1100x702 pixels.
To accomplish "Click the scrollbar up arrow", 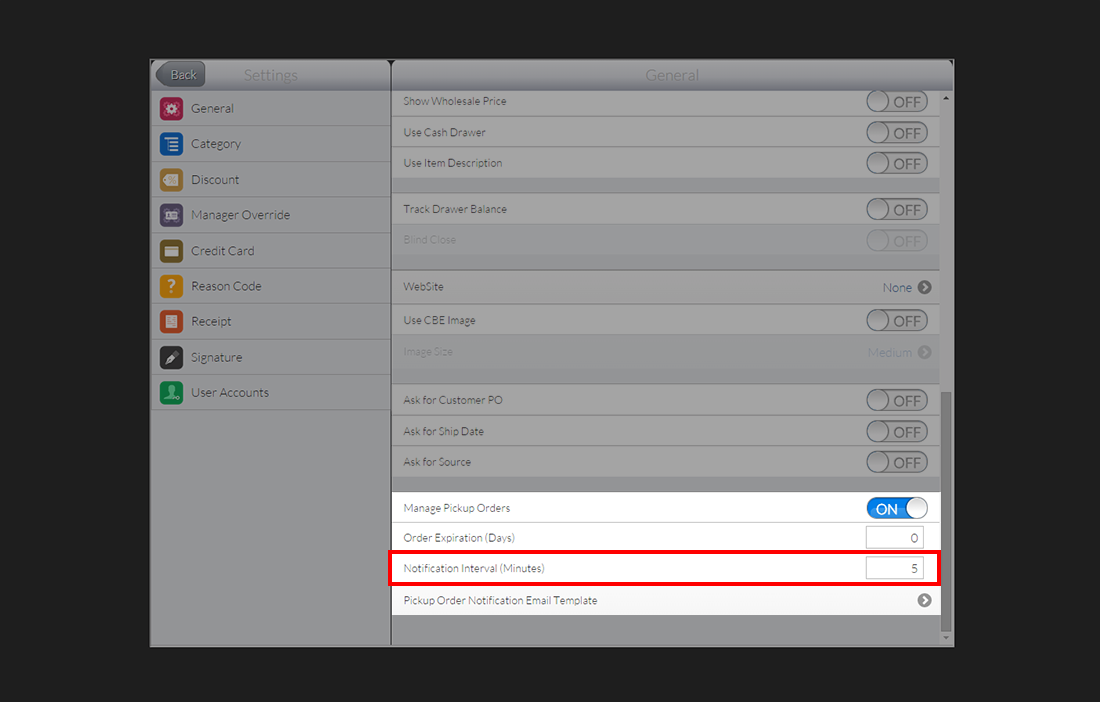I will click(x=946, y=98).
